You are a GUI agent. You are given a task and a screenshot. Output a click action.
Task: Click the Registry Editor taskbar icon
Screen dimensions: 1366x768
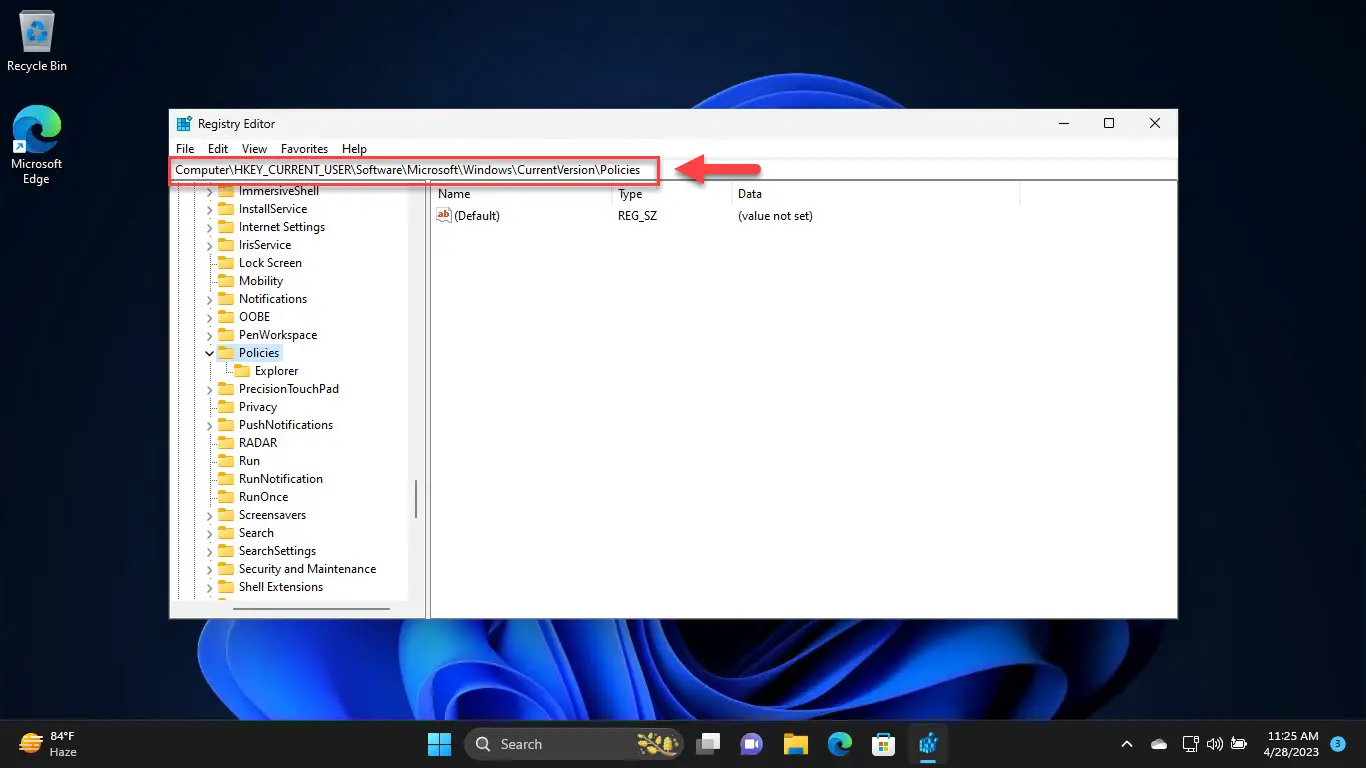[927, 744]
